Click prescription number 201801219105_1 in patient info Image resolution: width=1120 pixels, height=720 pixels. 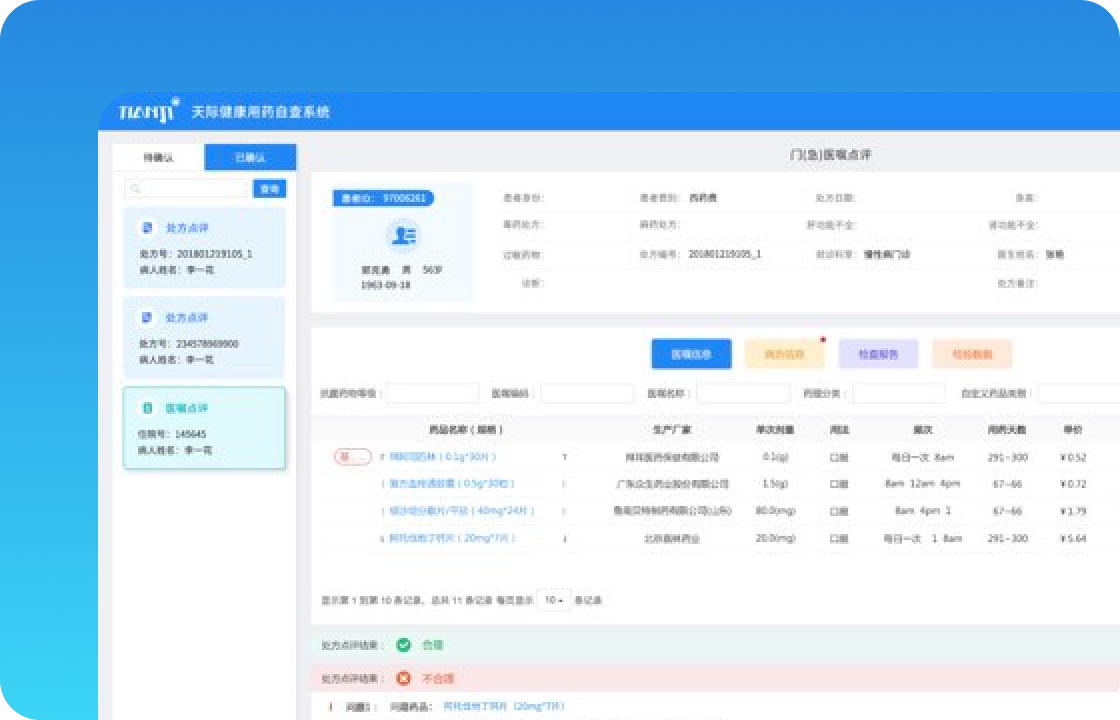click(725, 254)
